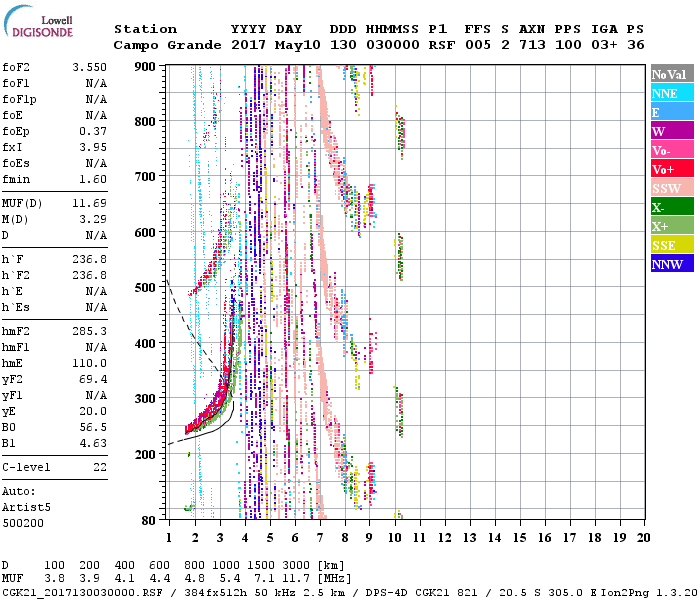
Task: Click the hmF2 value 285.3
Action: 89,330
